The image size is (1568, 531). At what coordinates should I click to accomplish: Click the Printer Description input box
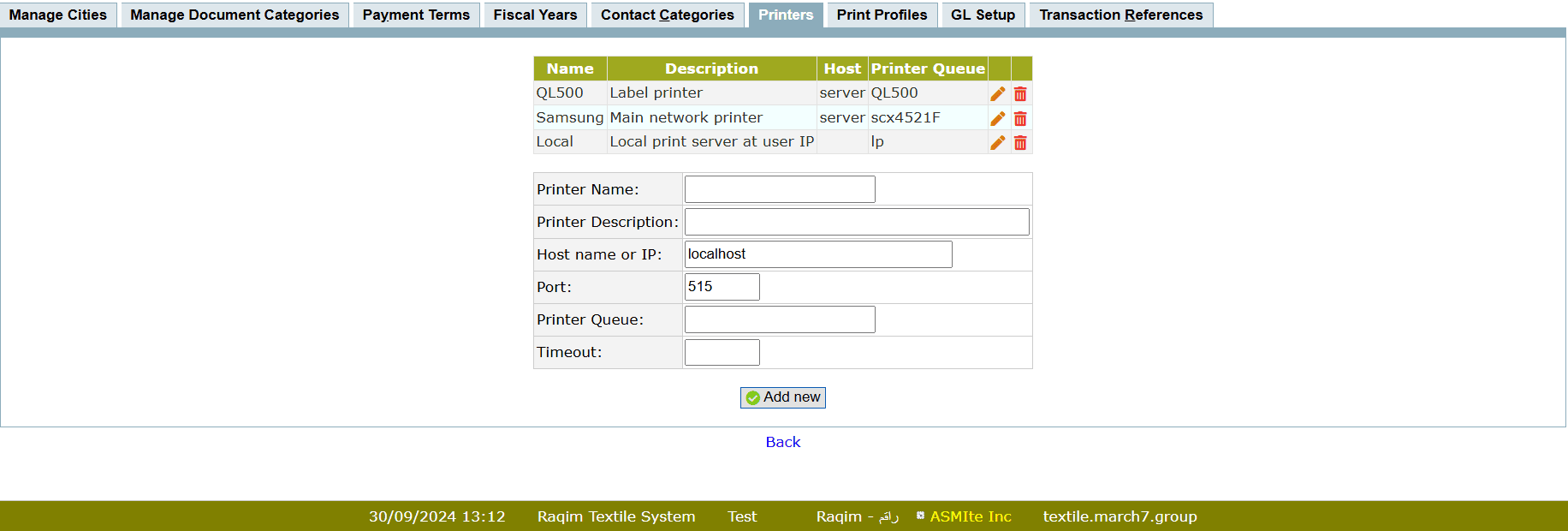click(857, 222)
